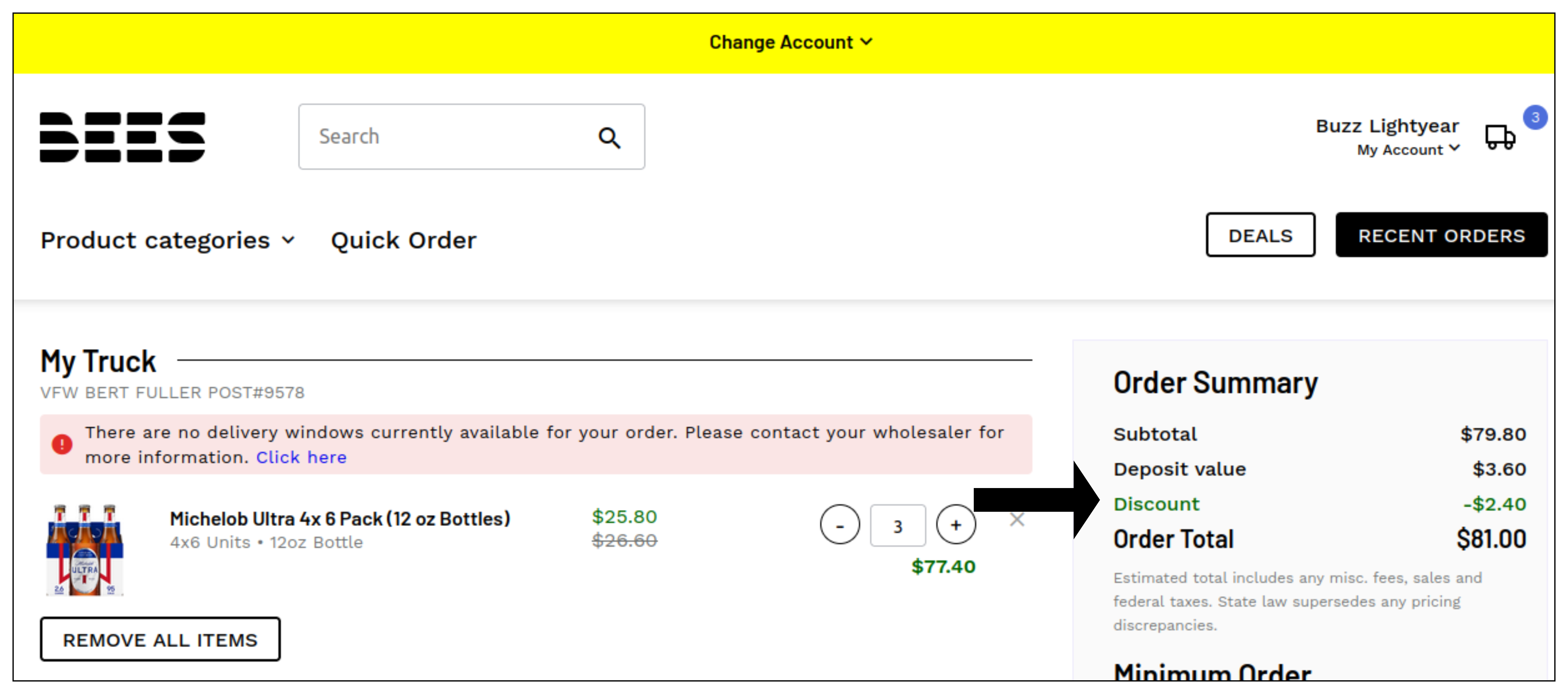Click the blue cart count badge
The image size is (1568, 694).
pos(1535,117)
